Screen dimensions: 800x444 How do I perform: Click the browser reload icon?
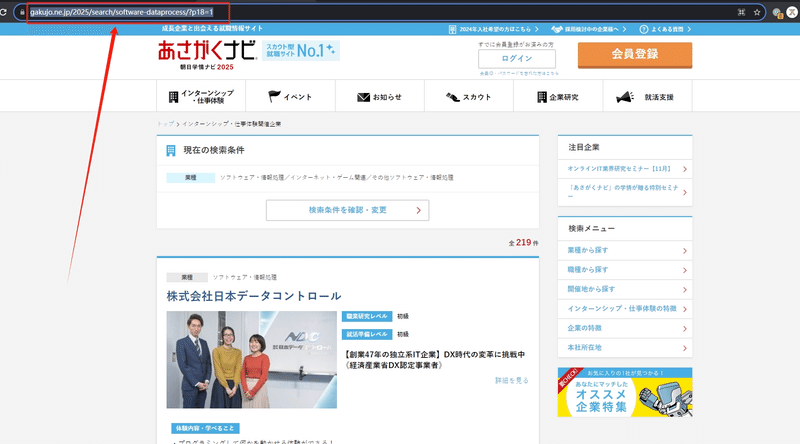(3, 12)
